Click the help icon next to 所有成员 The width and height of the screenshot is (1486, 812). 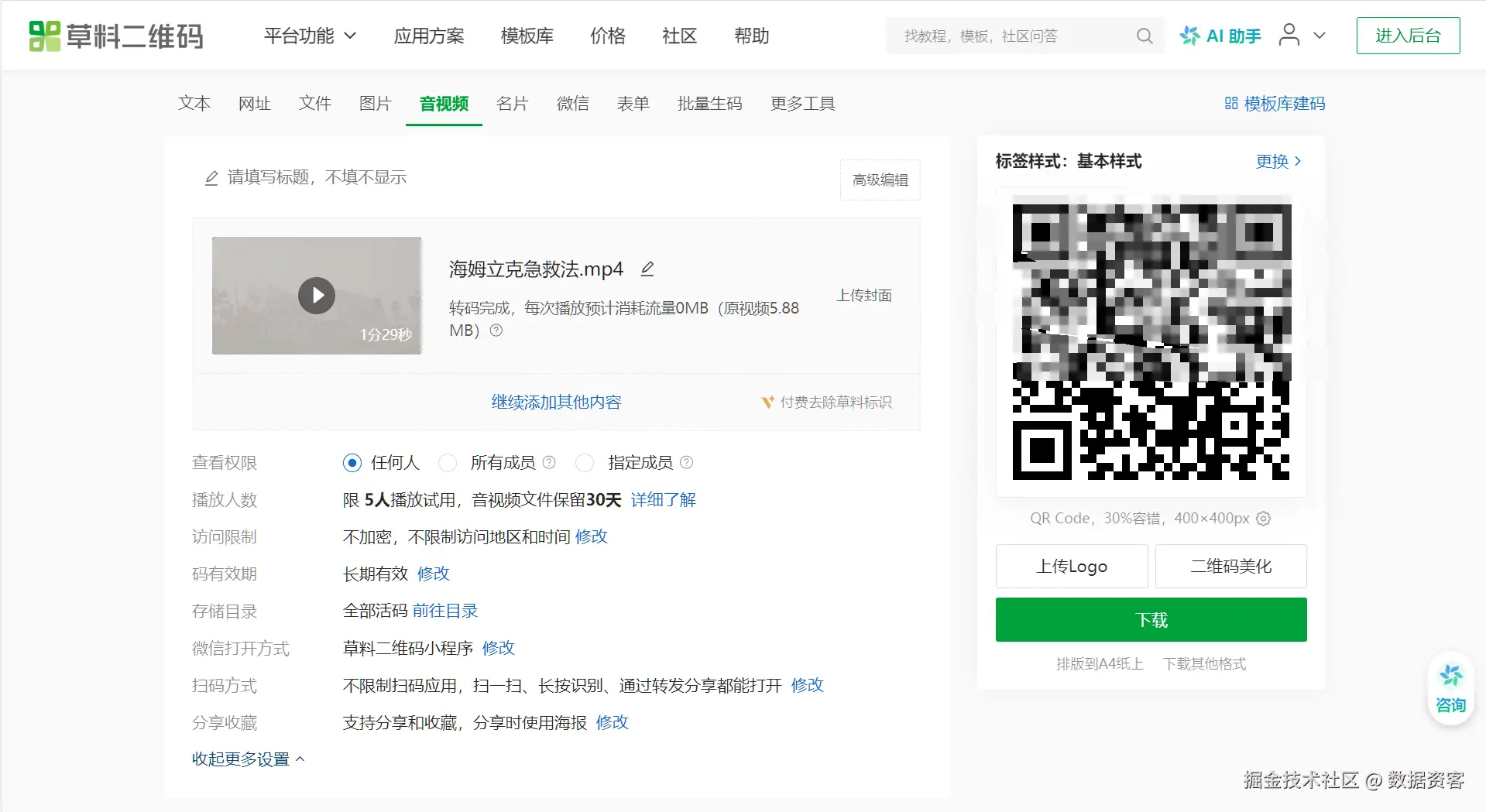[x=549, y=462]
